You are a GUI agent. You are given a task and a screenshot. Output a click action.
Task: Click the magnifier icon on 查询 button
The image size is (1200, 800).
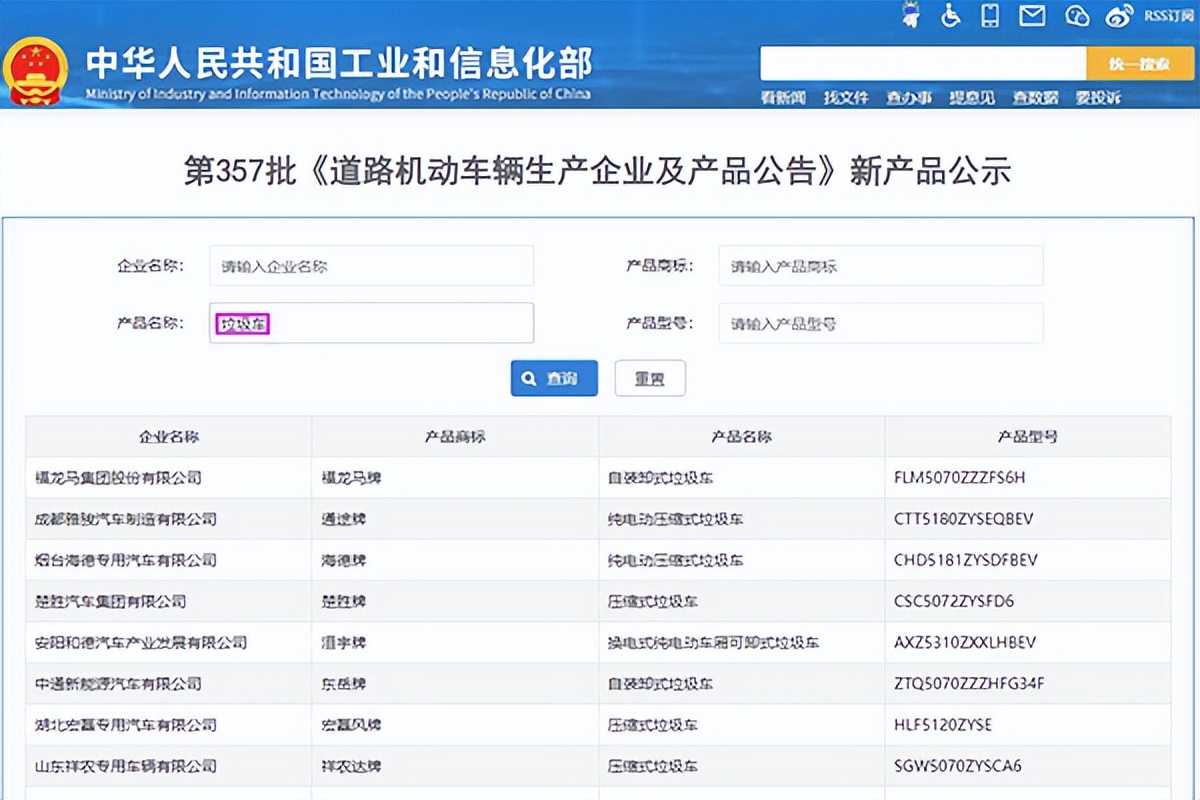(530, 378)
